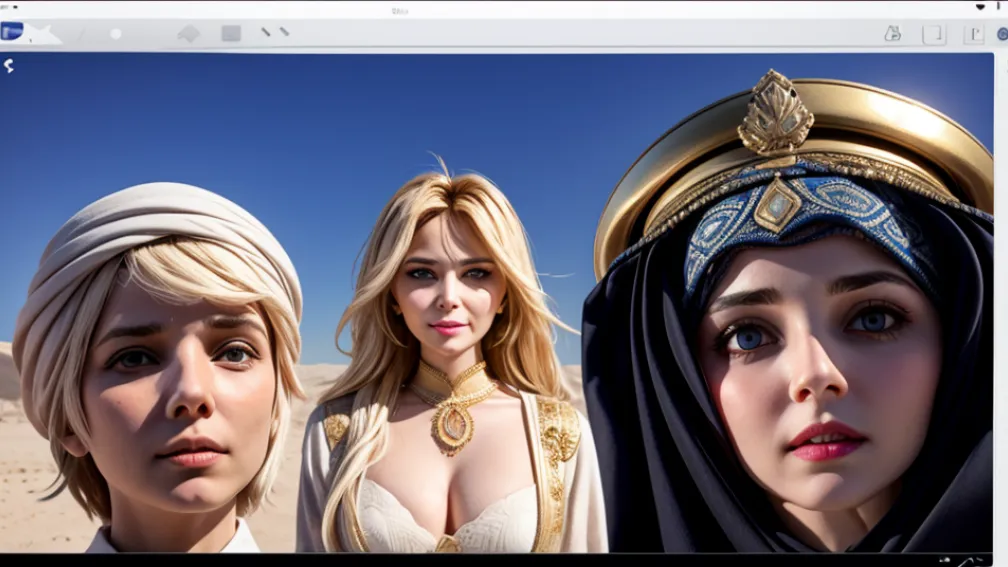Viewport: 1008px width, 567px height.
Task: Choose the gray diamond-shaped toolbar icon
Action: 189,33
